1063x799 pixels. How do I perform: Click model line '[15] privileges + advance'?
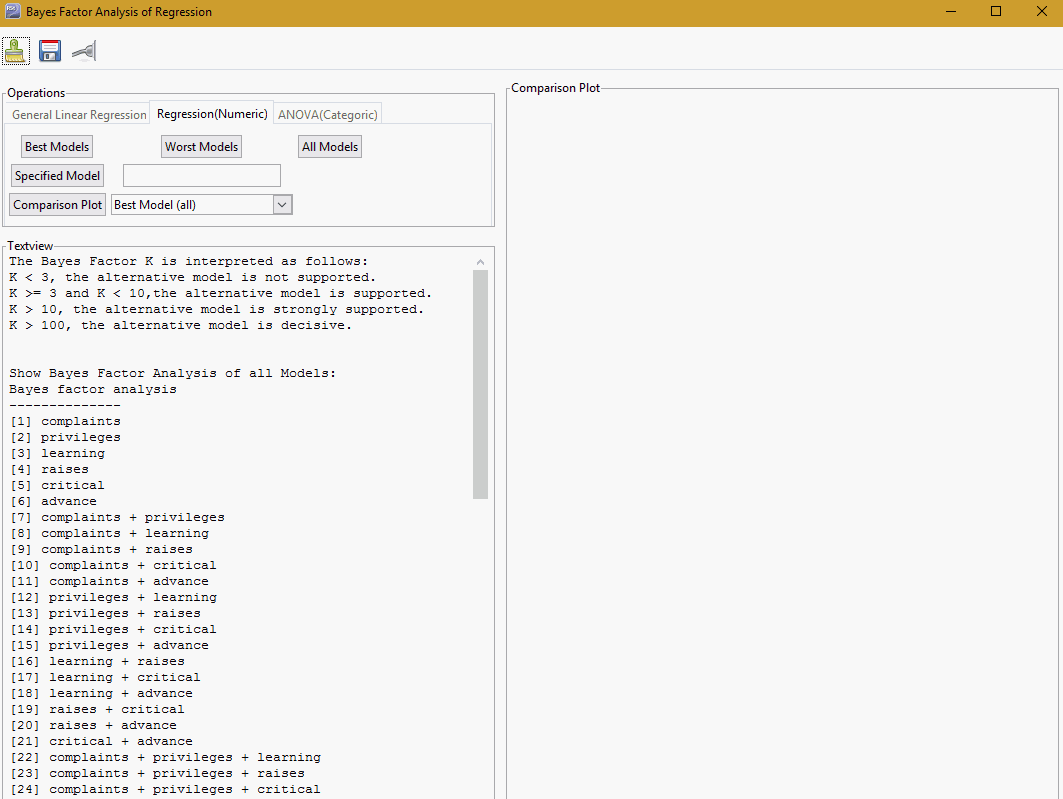pos(109,646)
